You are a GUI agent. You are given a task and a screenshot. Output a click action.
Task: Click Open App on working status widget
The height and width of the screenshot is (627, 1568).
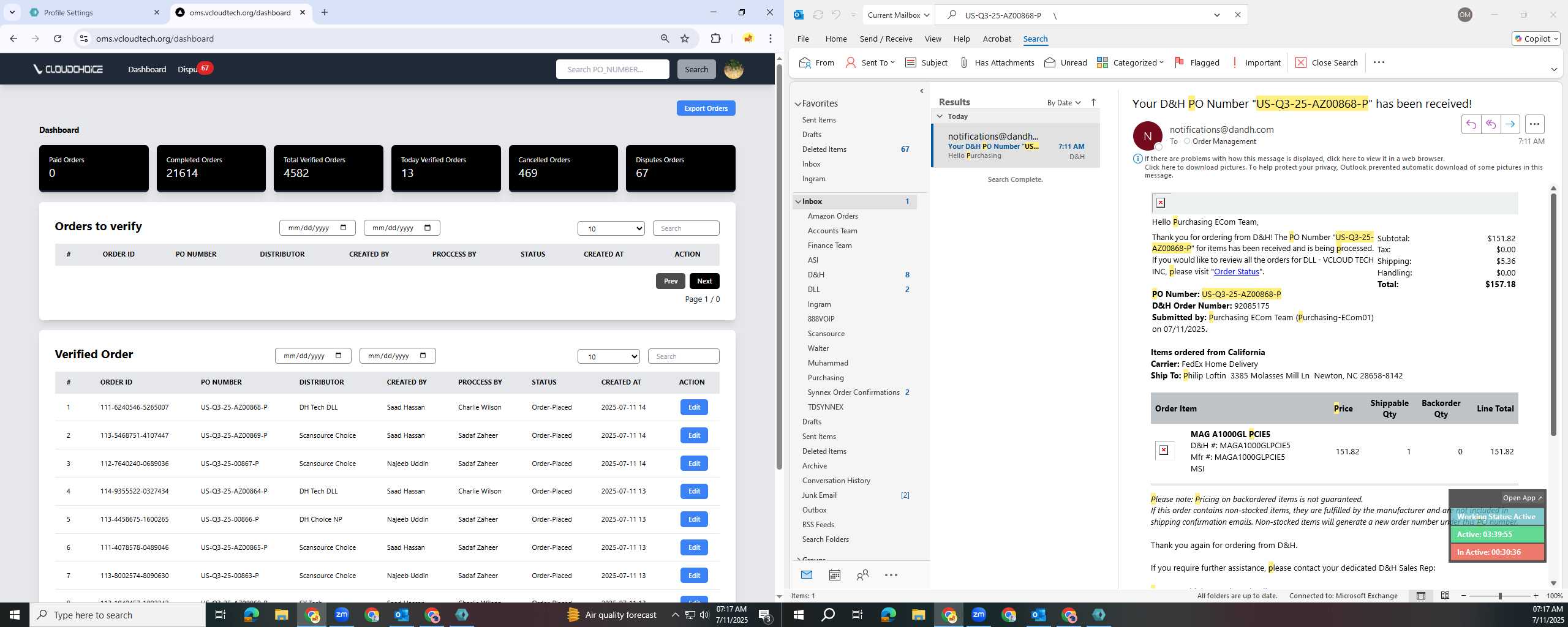tap(1522, 498)
